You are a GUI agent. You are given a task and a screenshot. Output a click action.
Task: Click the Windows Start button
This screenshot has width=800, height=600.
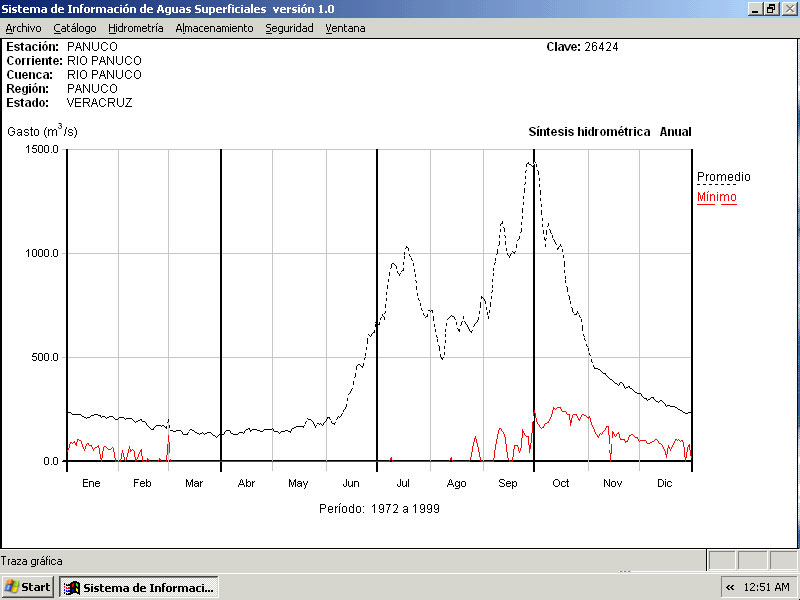coord(28,587)
